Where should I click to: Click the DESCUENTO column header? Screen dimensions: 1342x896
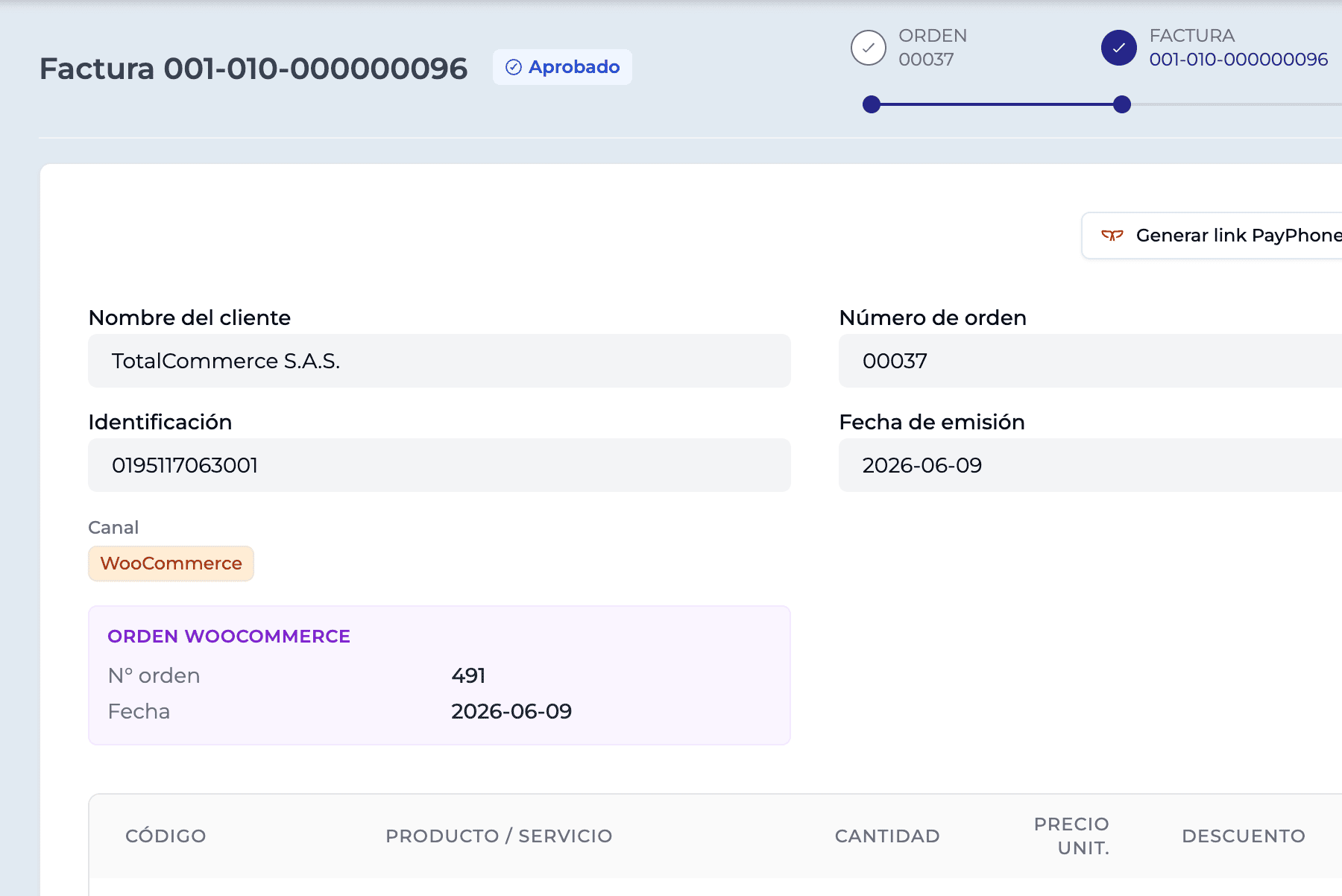[x=1244, y=836]
